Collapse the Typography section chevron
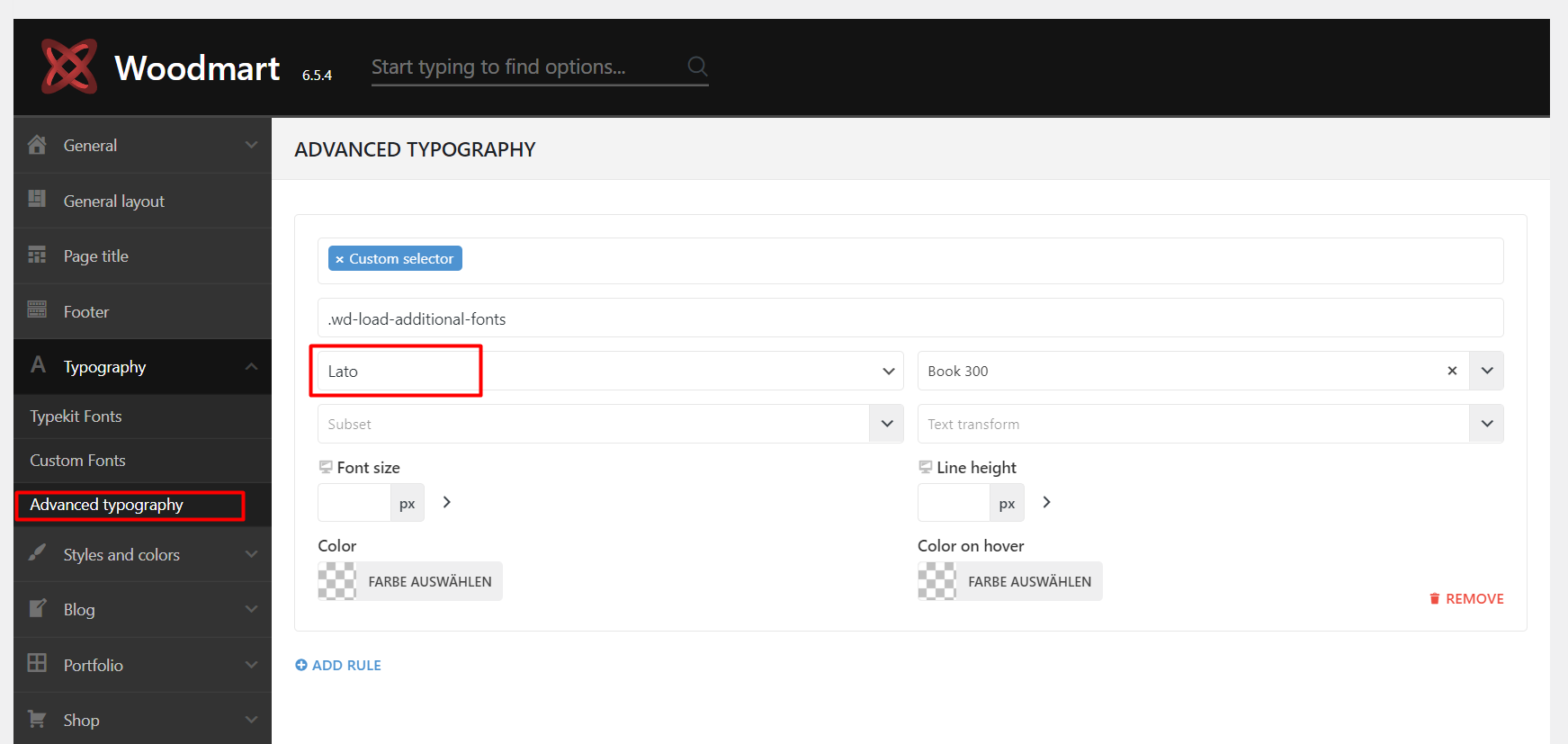 (x=252, y=366)
